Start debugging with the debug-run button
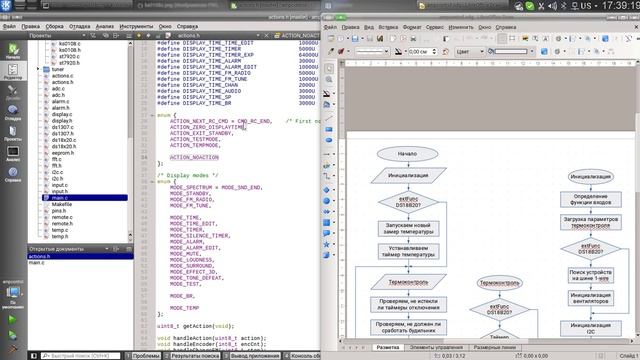The width and height of the screenshot is (640, 360). tap(13, 335)
